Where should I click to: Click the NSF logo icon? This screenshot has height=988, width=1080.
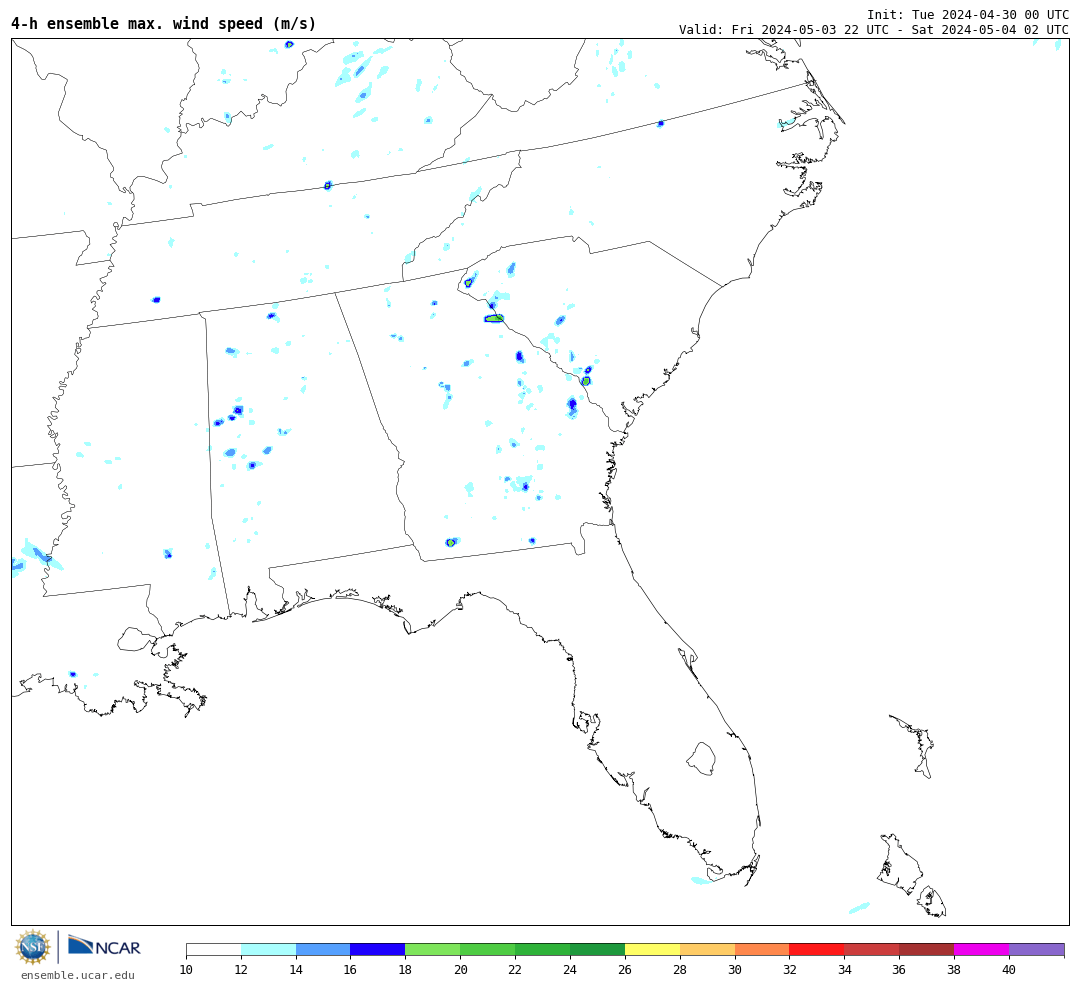[x=32, y=947]
